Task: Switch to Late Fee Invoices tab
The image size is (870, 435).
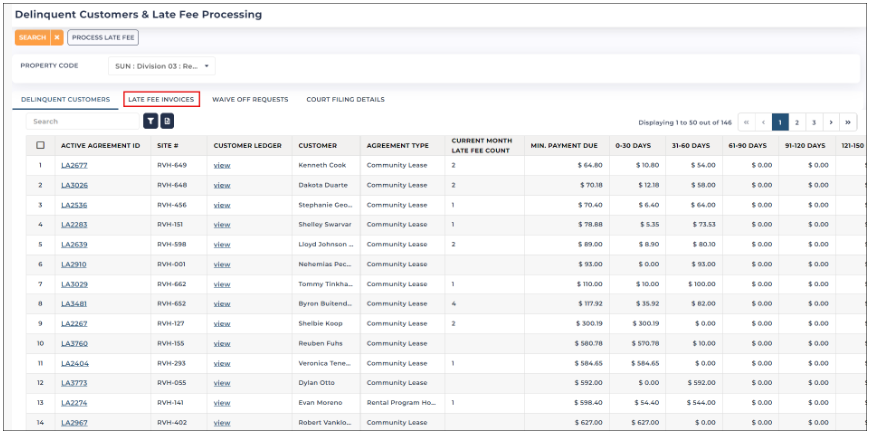Action: point(161,99)
